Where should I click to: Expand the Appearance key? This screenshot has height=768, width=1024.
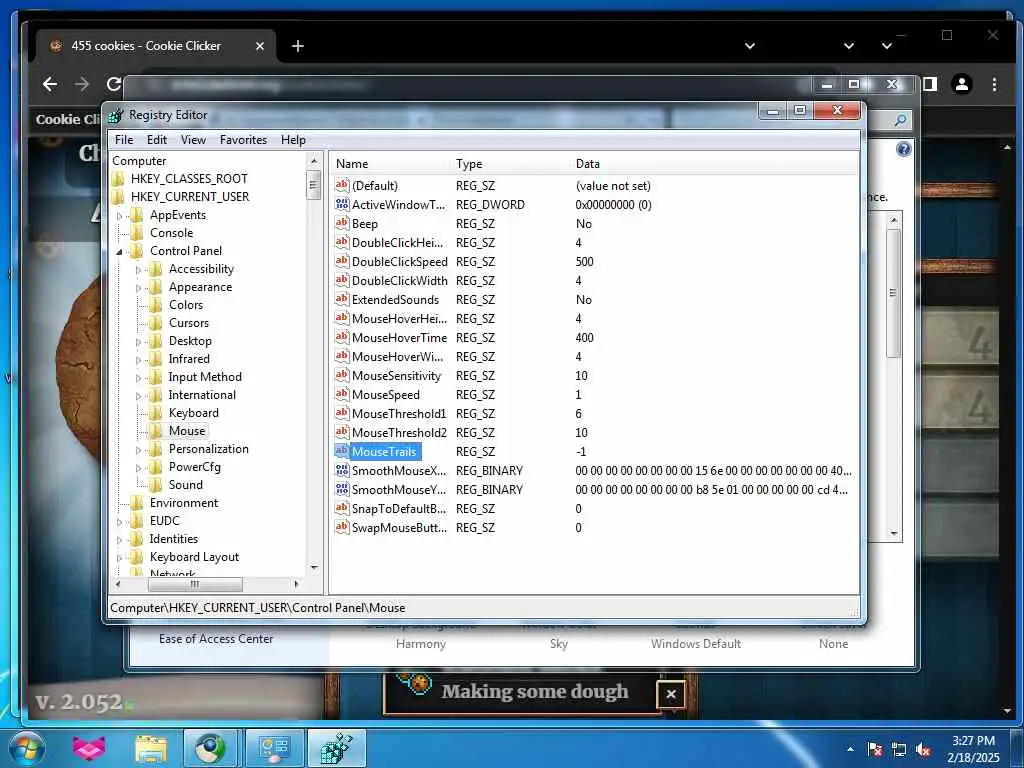[138, 287]
